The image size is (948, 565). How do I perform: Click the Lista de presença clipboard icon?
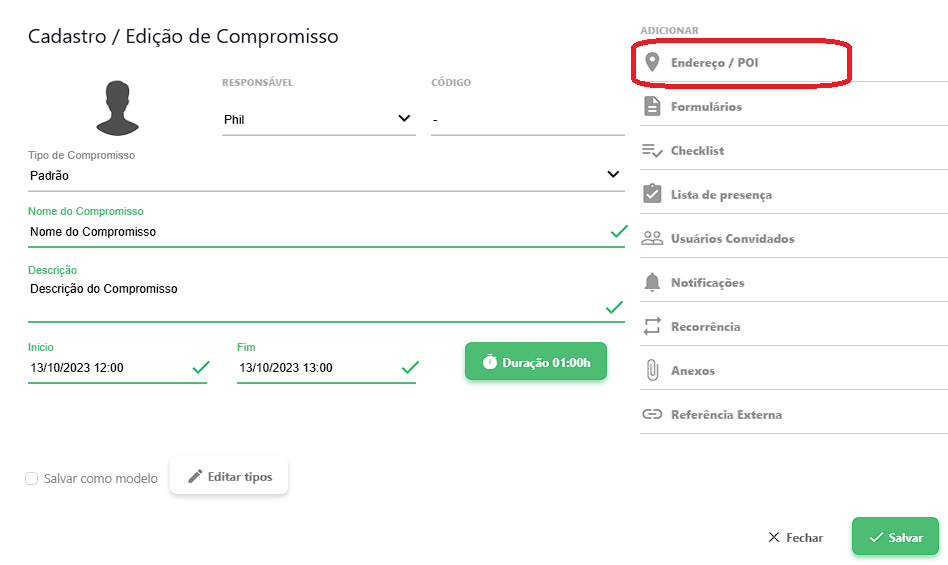click(x=652, y=194)
